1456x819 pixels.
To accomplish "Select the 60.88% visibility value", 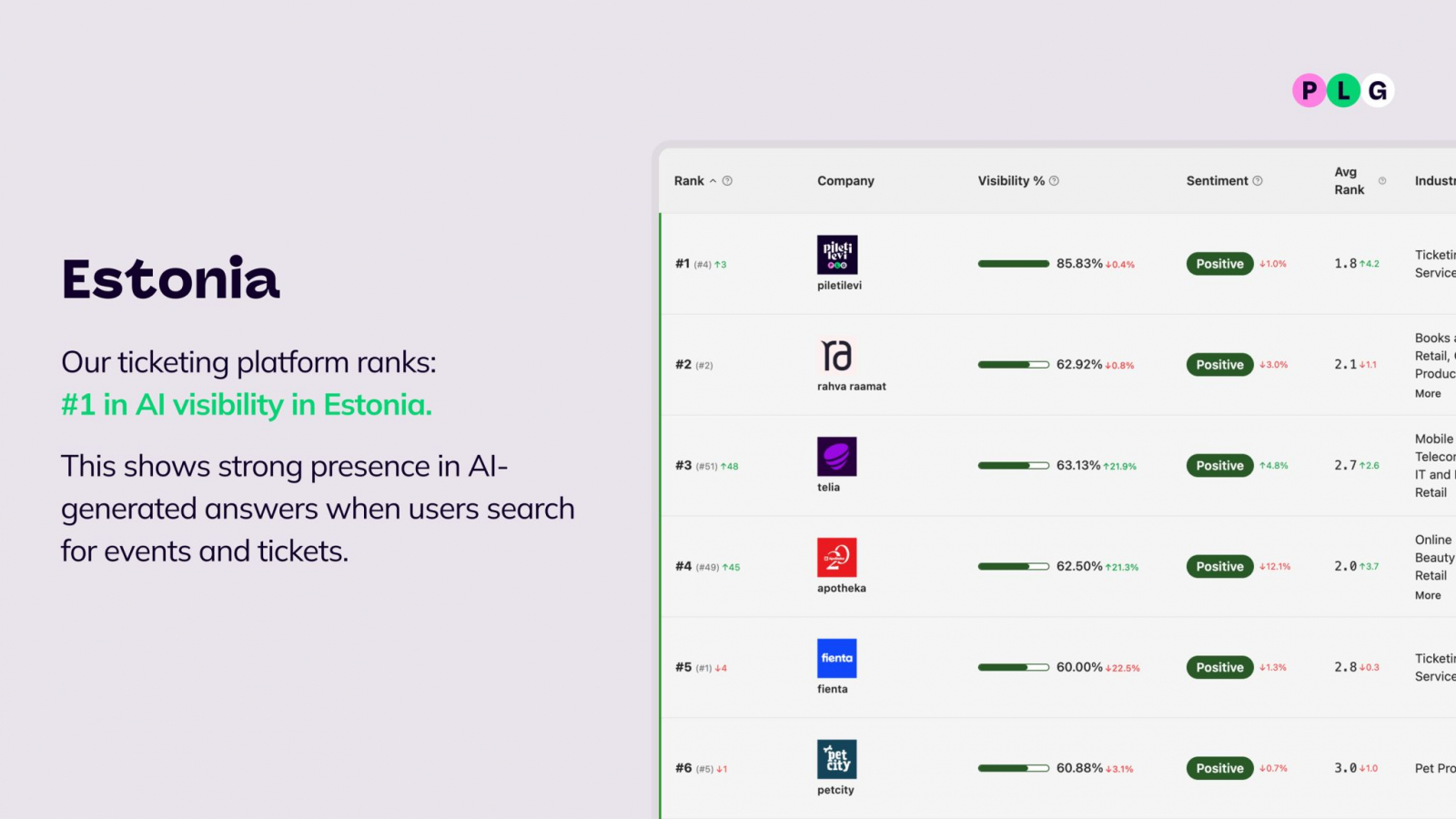I will tap(1079, 769).
